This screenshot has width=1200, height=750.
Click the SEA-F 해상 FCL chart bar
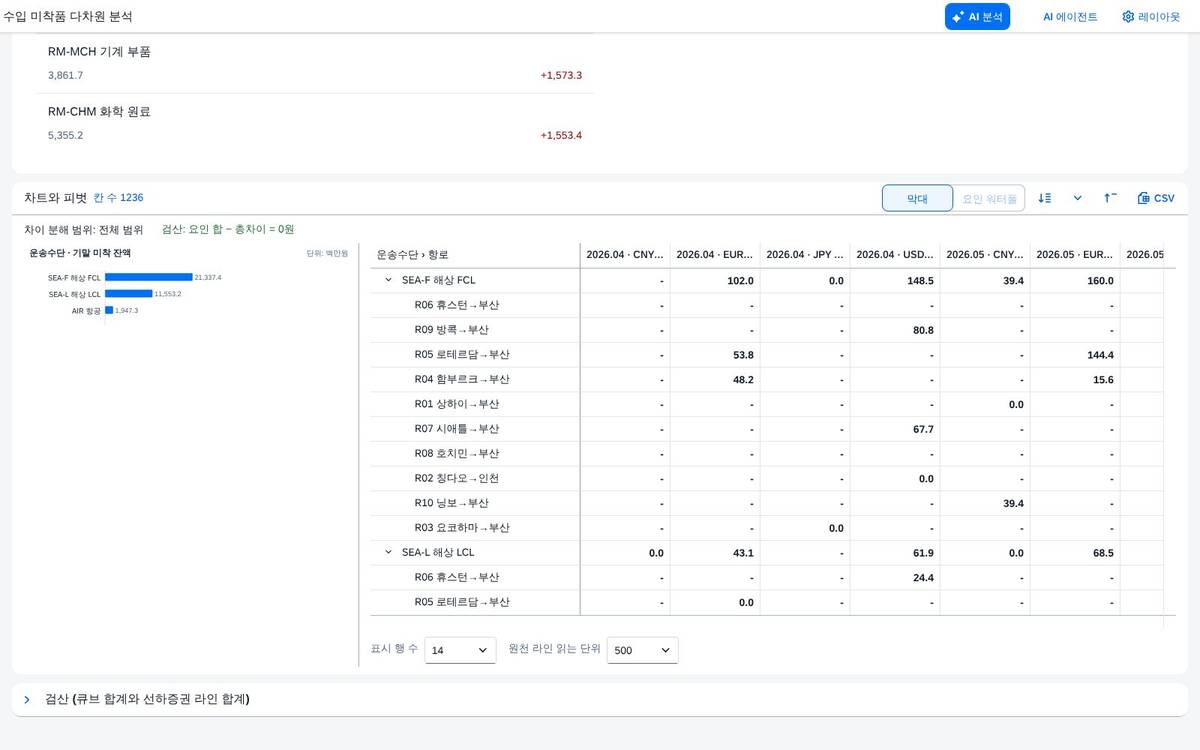148,277
